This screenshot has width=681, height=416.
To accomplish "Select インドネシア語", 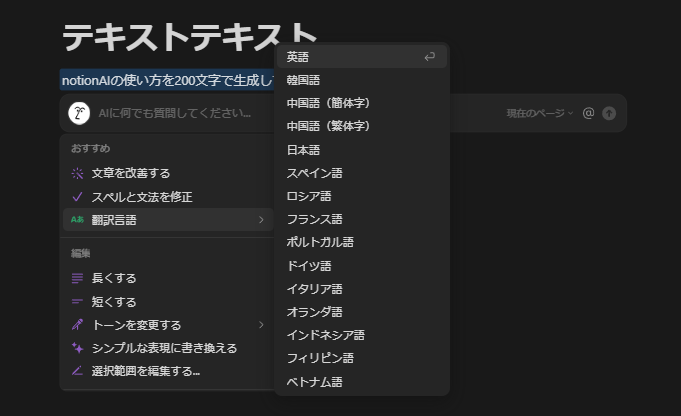I will [362, 335].
